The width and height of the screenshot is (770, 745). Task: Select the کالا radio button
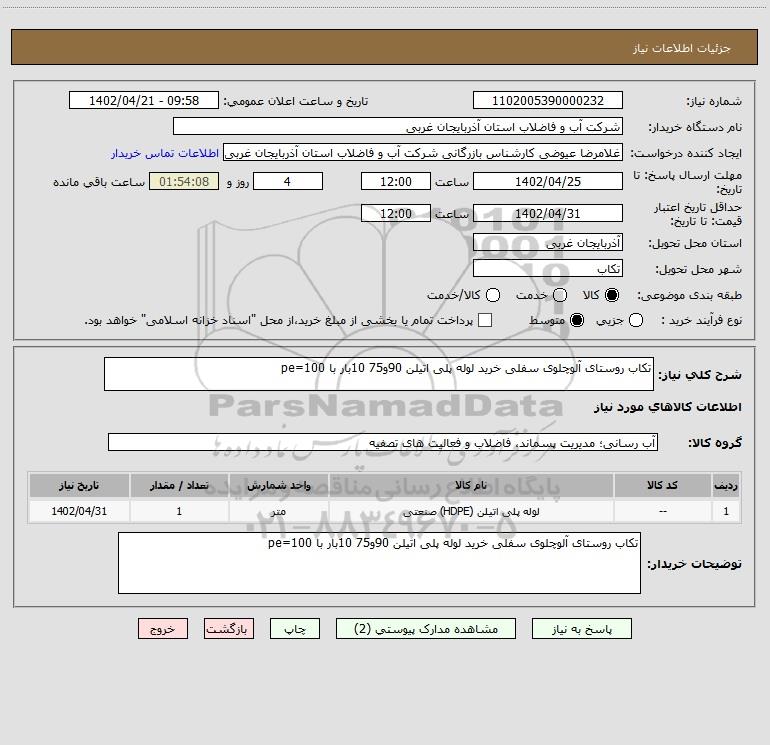[612, 295]
